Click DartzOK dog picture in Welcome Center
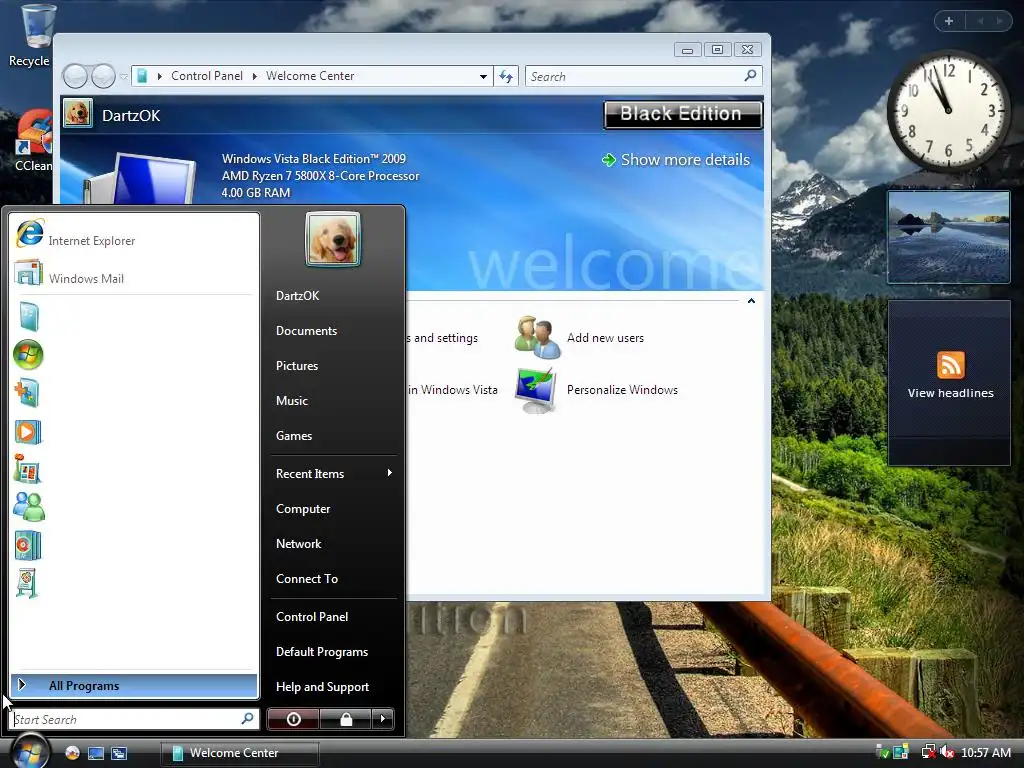The height and width of the screenshot is (768, 1024). (x=78, y=114)
